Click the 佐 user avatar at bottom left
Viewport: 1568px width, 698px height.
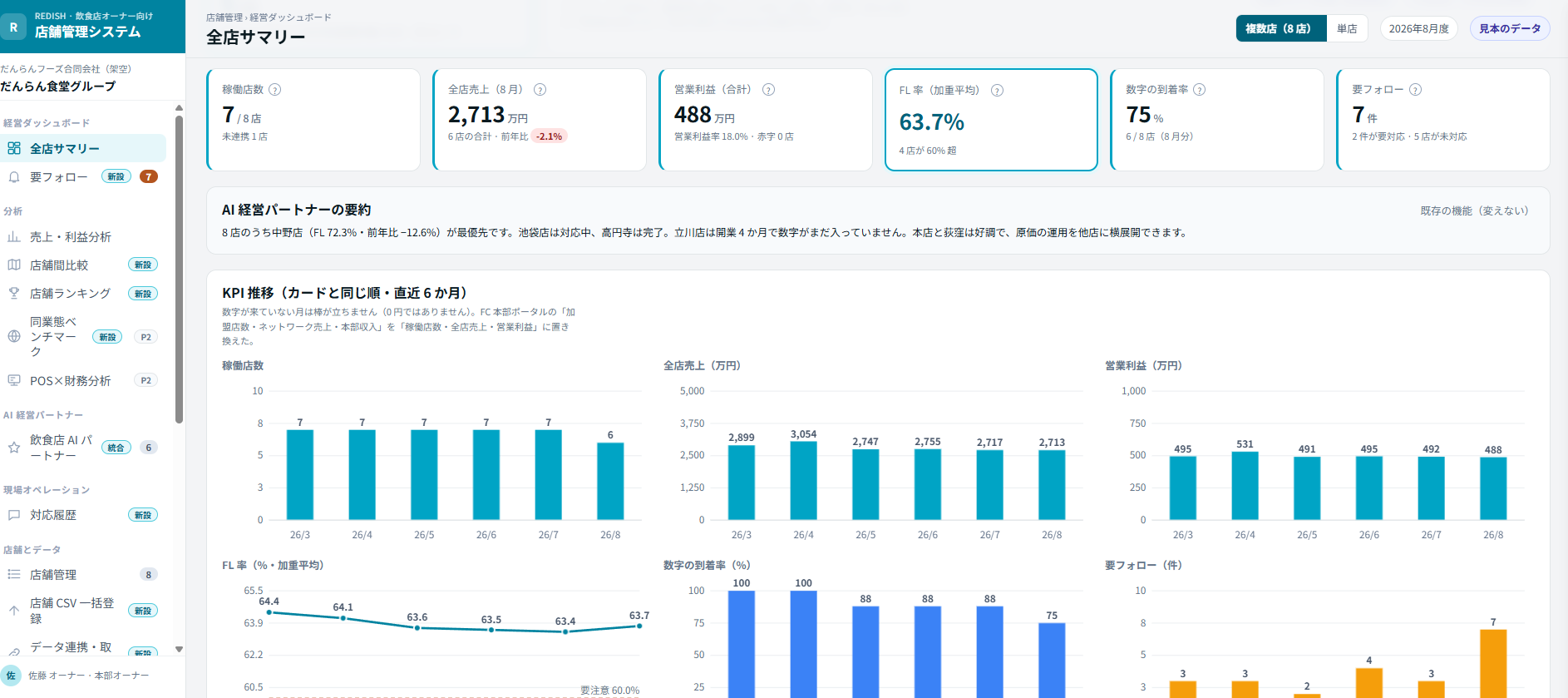(11, 676)
